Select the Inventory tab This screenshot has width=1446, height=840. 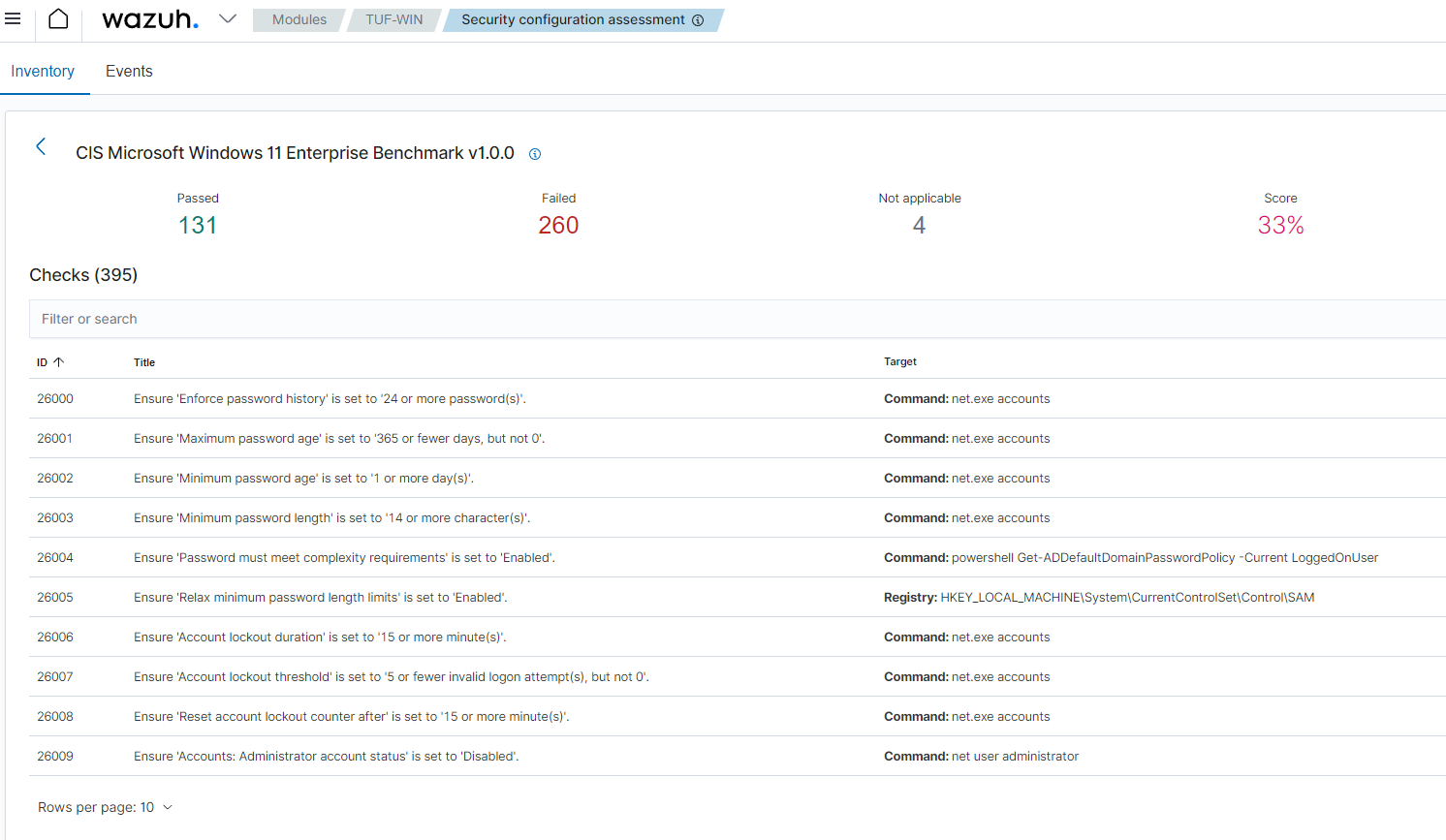pos(43,72)
